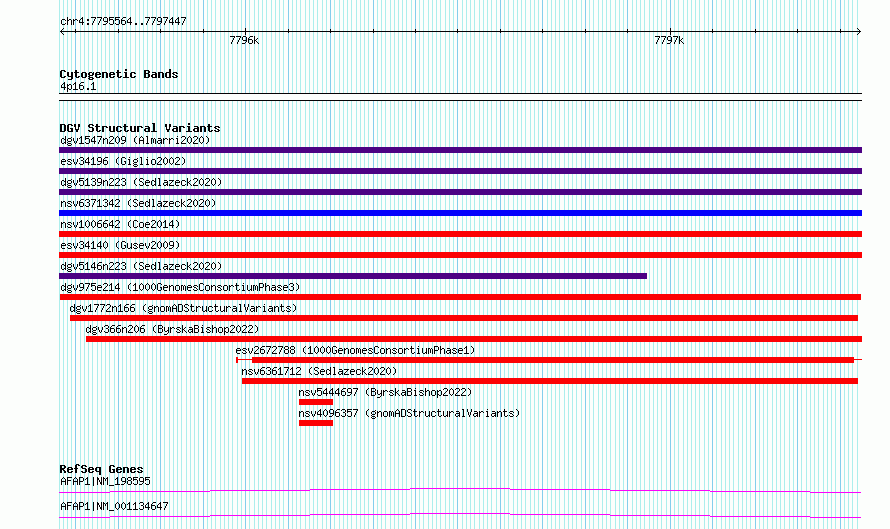
Task: Select the red bar under dgv975e214
Action: point(460,297)
